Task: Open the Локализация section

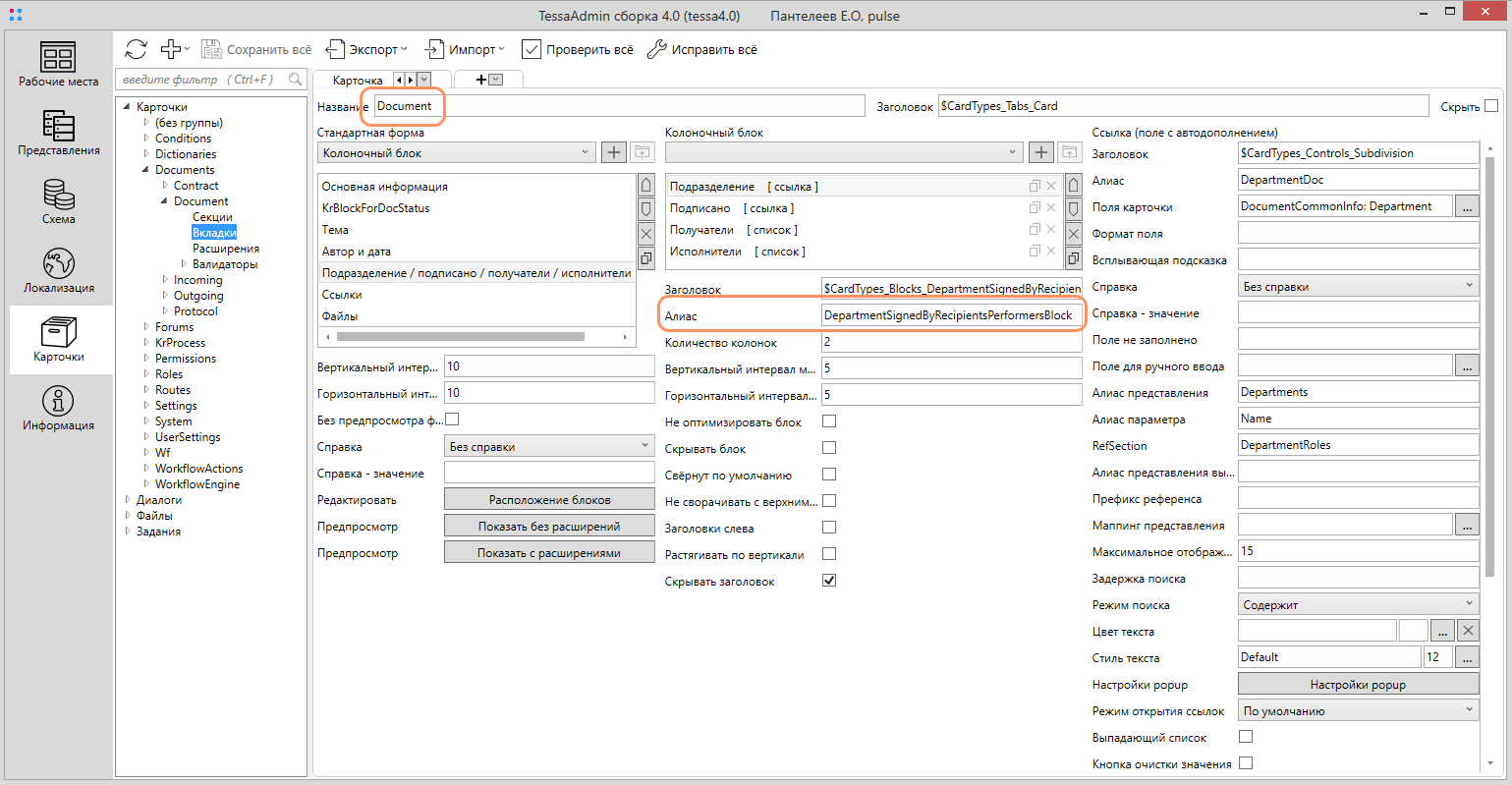Action: pos(58,271)
